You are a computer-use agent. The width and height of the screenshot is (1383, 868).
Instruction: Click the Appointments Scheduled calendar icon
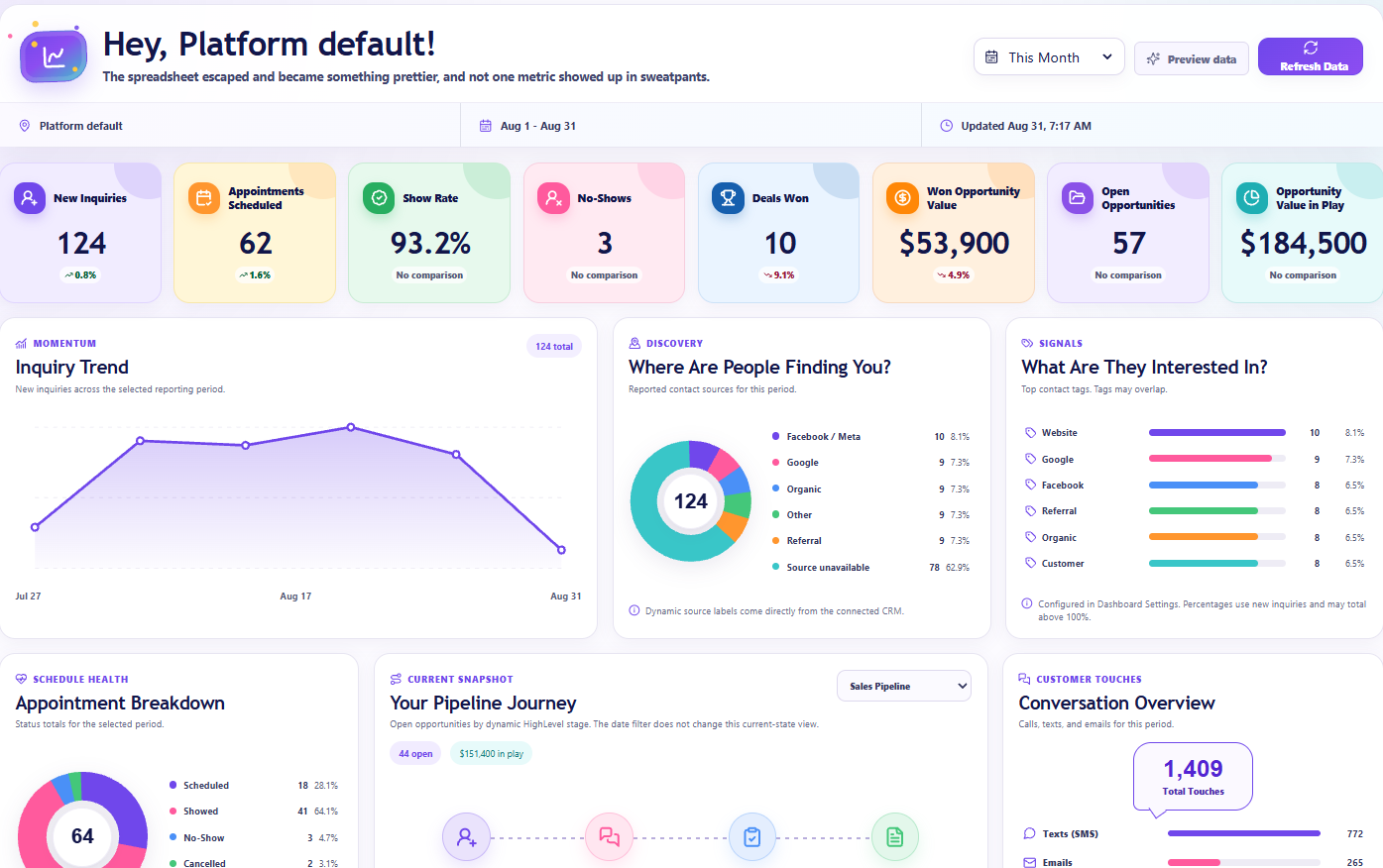(204, 197)
